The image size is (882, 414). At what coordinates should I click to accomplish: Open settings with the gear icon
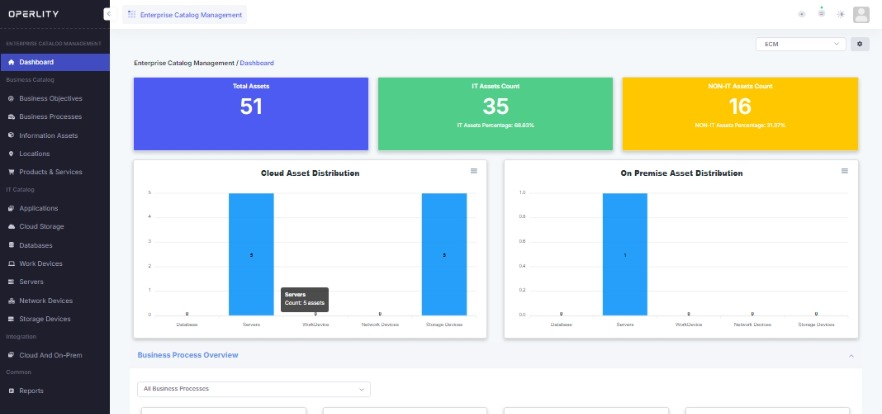(x=860, y=44)
